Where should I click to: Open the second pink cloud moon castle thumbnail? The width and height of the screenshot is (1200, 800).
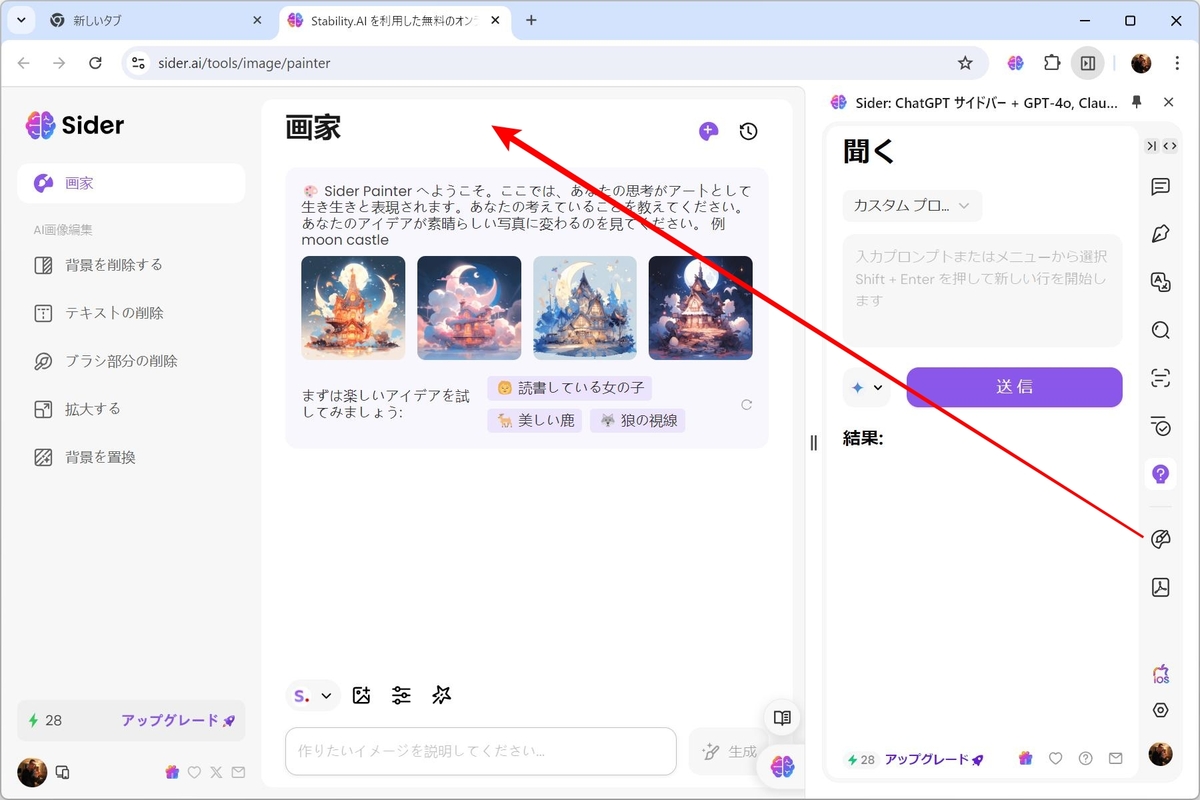(x=469, y=308)
